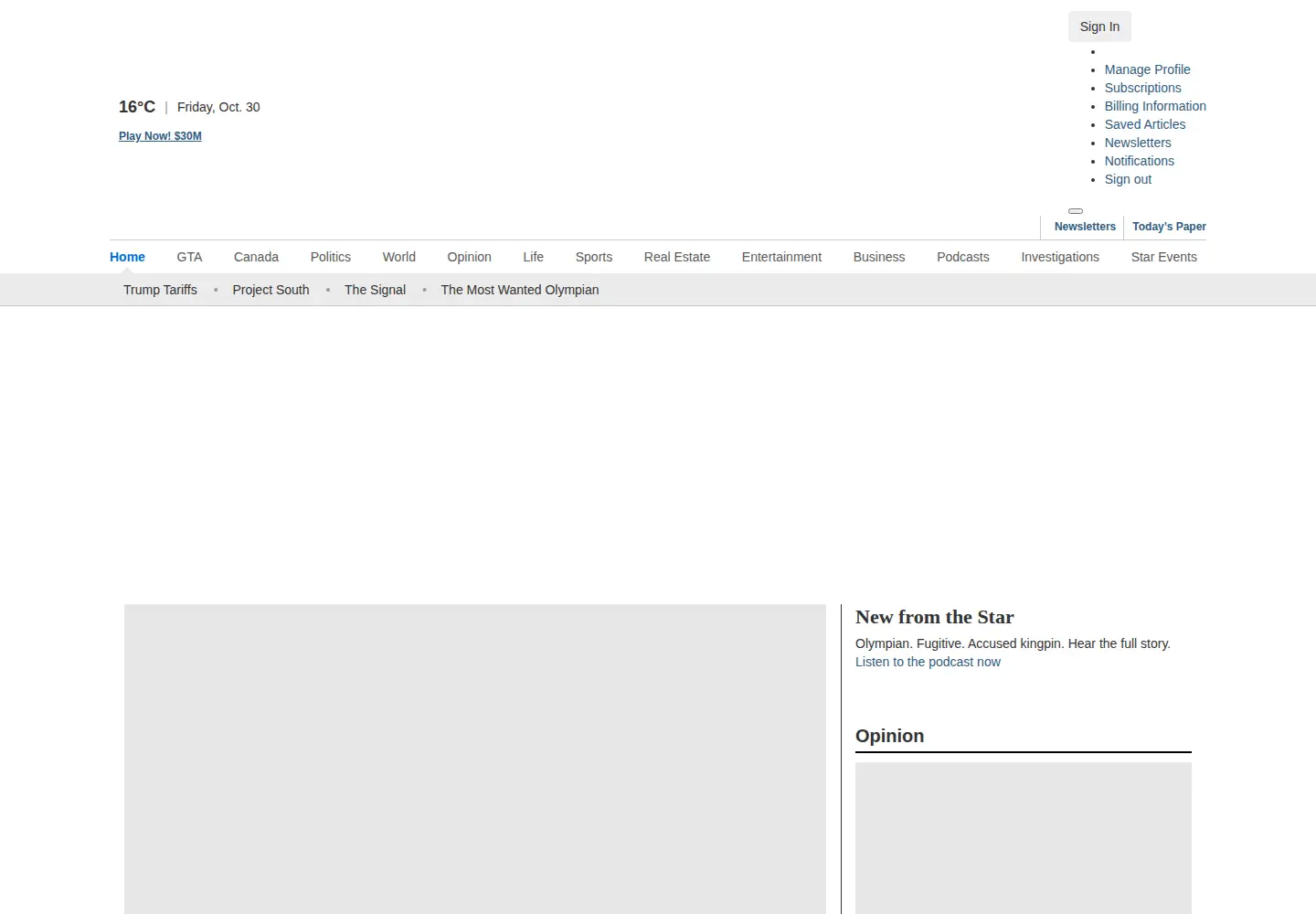Click the small button below Sign out
This screenshot has width=1316, height=914.
1076,211
